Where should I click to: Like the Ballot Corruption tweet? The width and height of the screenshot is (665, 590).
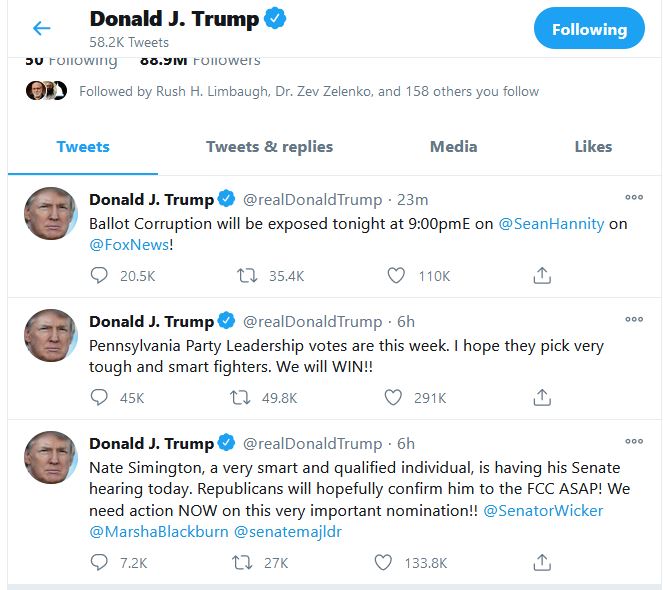(x=395, y=276)
